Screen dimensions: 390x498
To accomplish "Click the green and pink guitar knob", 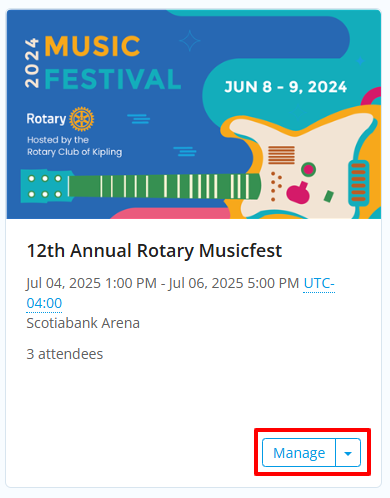I will (x=308, y=170).
